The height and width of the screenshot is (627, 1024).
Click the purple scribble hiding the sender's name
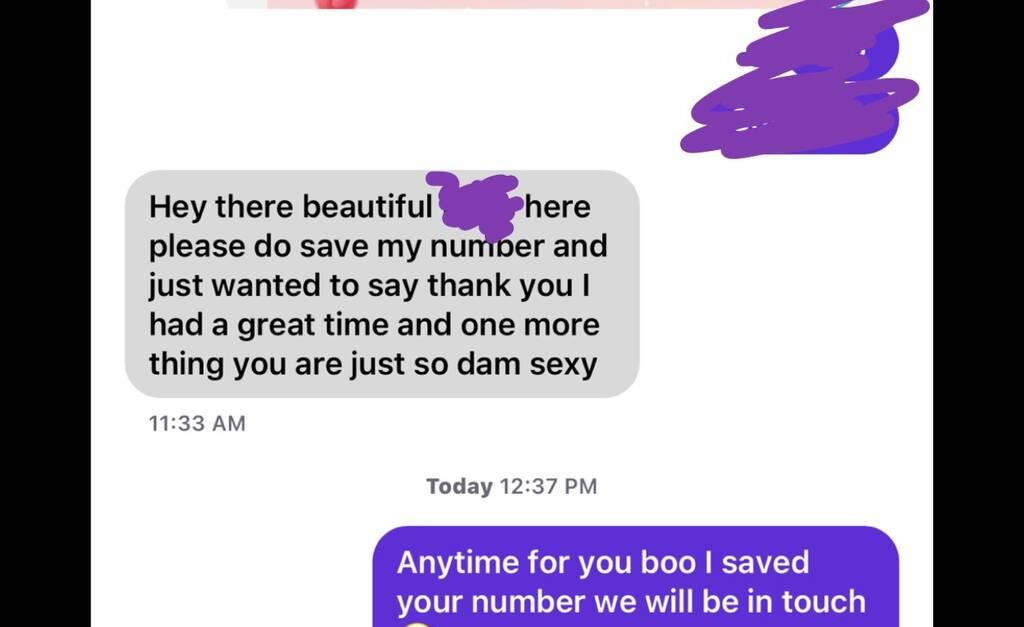tap(475, 205)
